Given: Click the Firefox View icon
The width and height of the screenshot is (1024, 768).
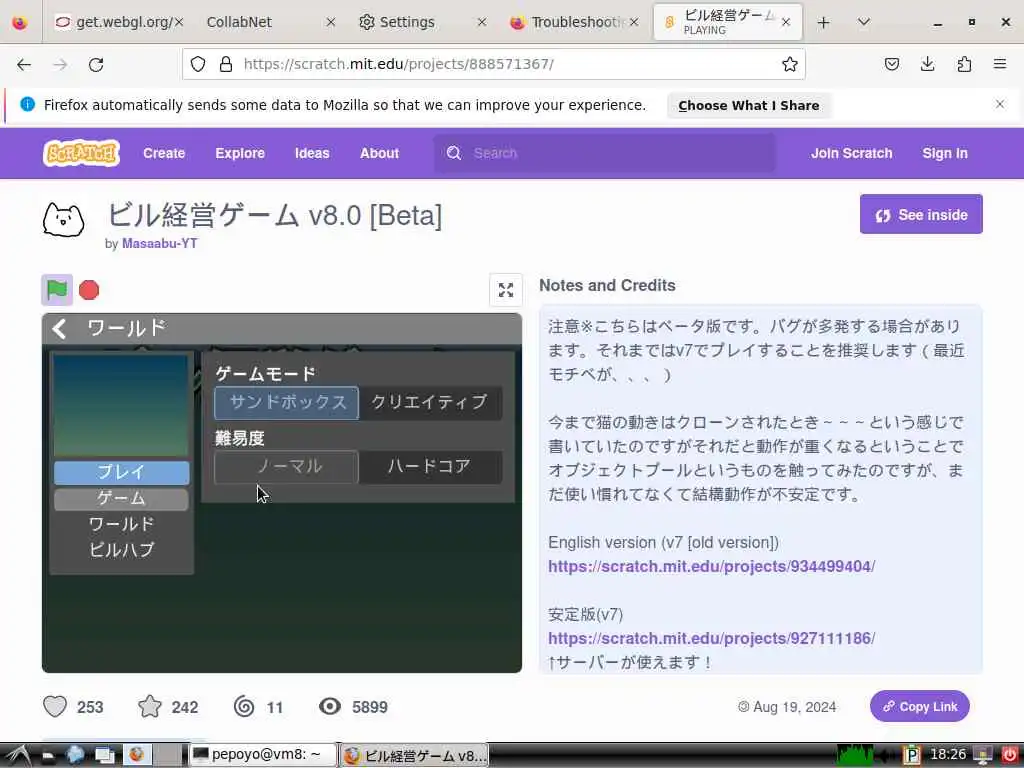Looking at the screenshot, I should click(x=20, y=22).
